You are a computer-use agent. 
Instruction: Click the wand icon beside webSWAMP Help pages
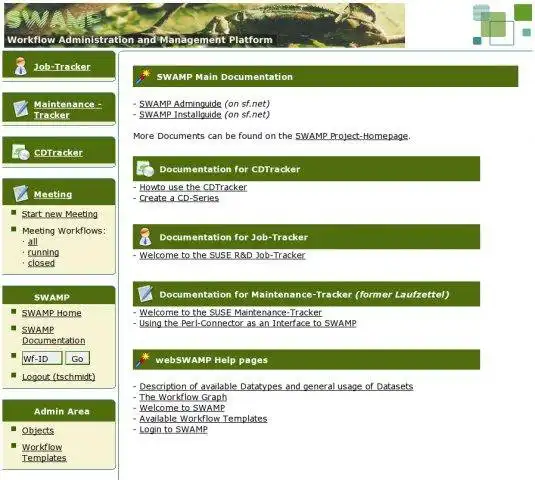[143, 360]
